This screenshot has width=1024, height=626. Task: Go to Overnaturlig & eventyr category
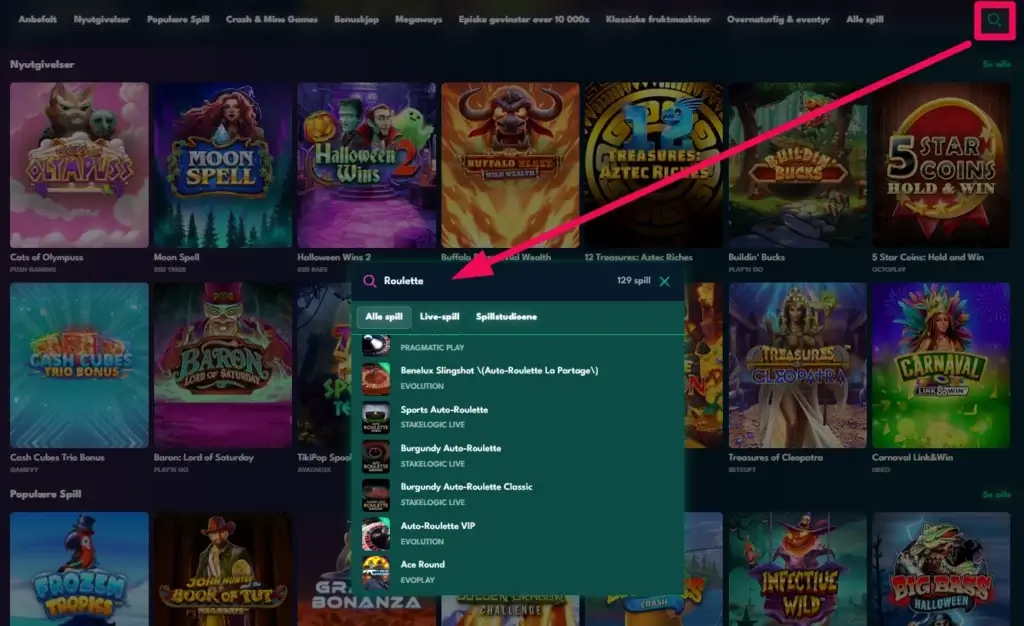coord(778,20)
